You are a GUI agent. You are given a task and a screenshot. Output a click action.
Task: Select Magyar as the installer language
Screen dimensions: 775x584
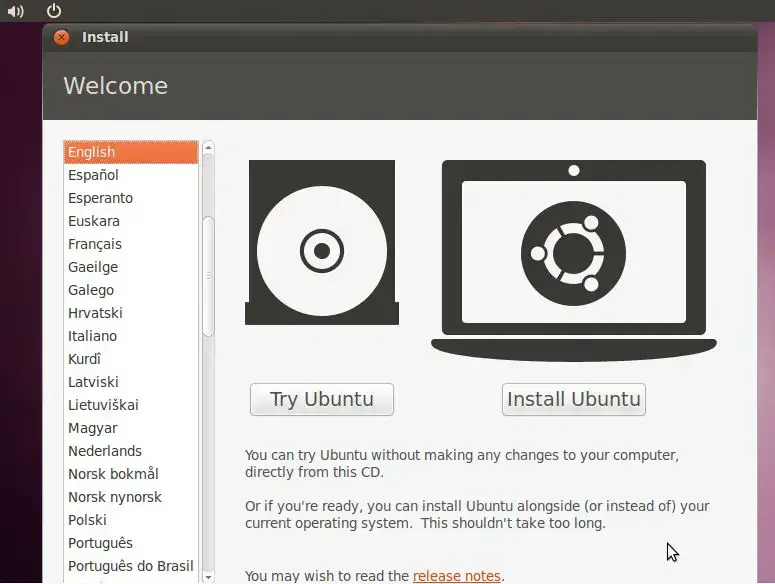pos(93,428)
